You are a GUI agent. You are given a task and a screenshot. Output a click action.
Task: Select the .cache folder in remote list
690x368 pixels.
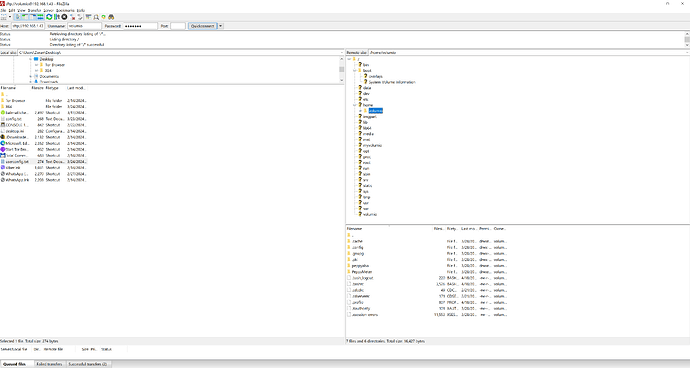(427, 241)
